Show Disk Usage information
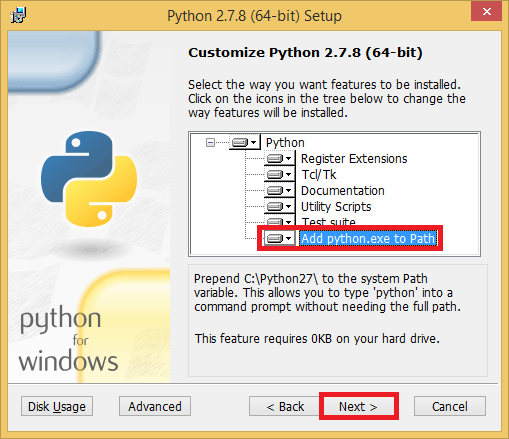509x439 pixels. (57, 406)
